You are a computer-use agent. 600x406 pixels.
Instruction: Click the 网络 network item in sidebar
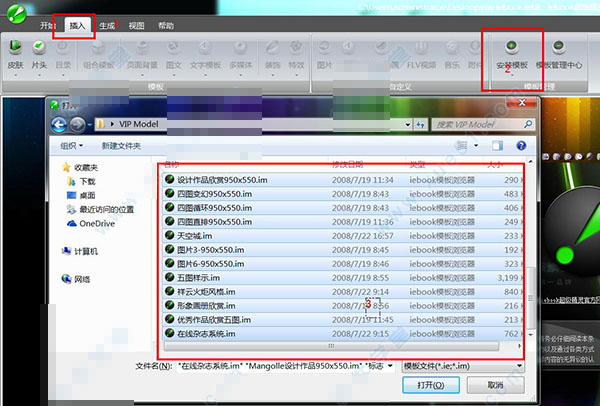coord(82,280)
